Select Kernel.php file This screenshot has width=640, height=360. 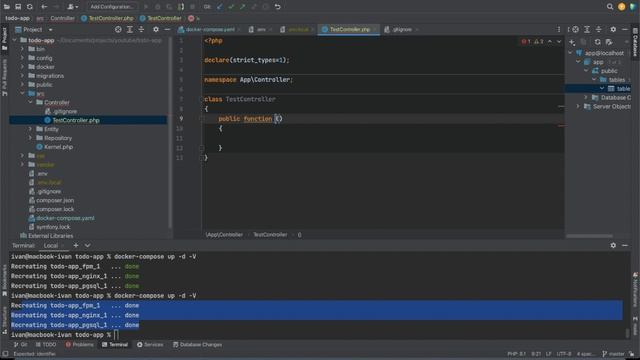click(x=58, y=147)
